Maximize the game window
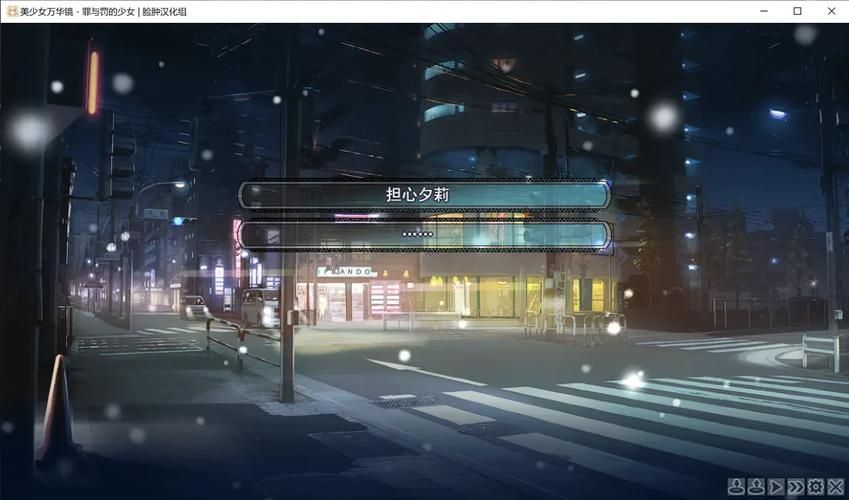 click(798, 11)
